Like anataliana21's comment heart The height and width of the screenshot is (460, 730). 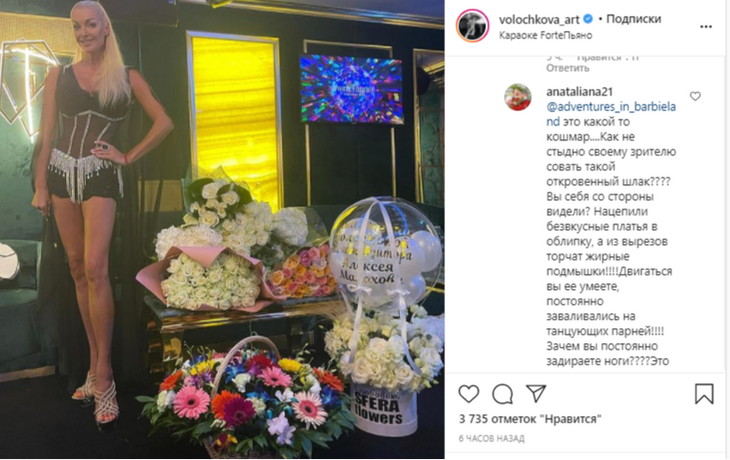coord(695,96)
